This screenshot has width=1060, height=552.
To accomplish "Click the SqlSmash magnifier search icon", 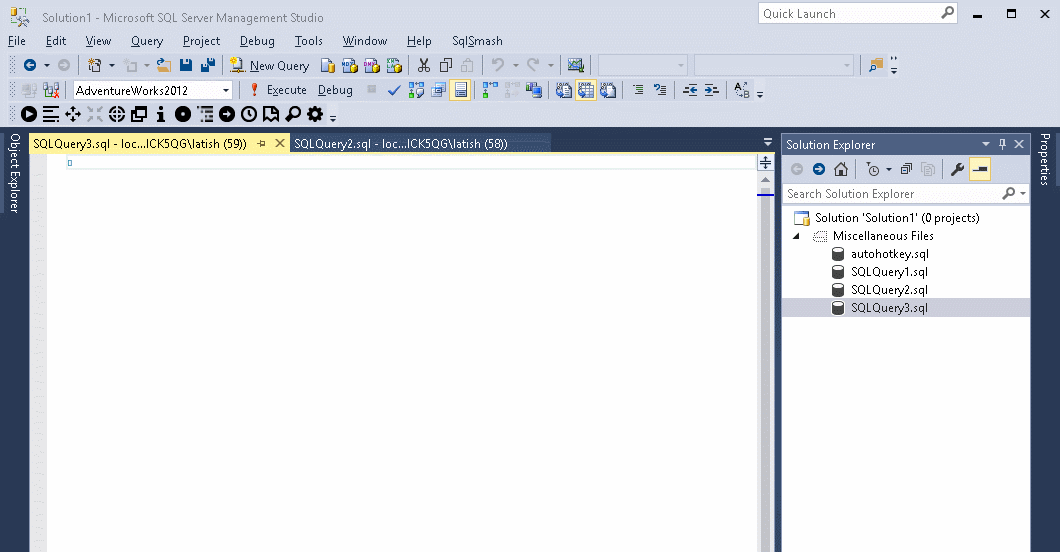I will 293,114.
